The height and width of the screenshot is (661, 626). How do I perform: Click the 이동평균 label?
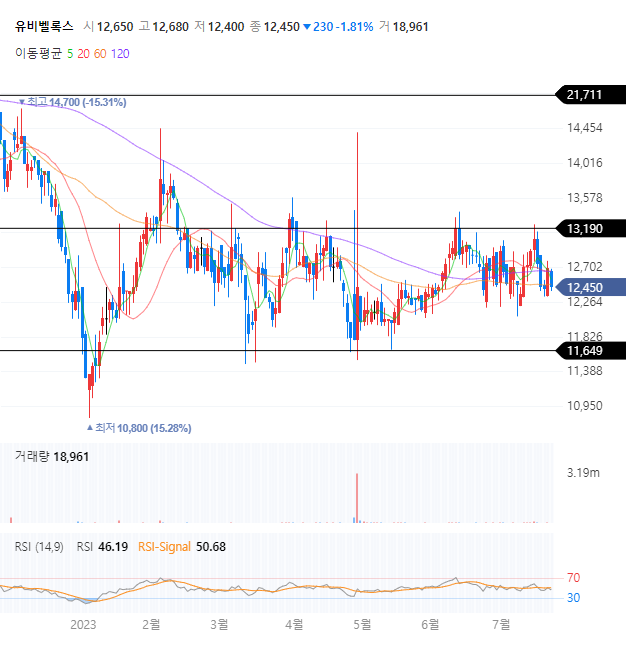(38, 54)
